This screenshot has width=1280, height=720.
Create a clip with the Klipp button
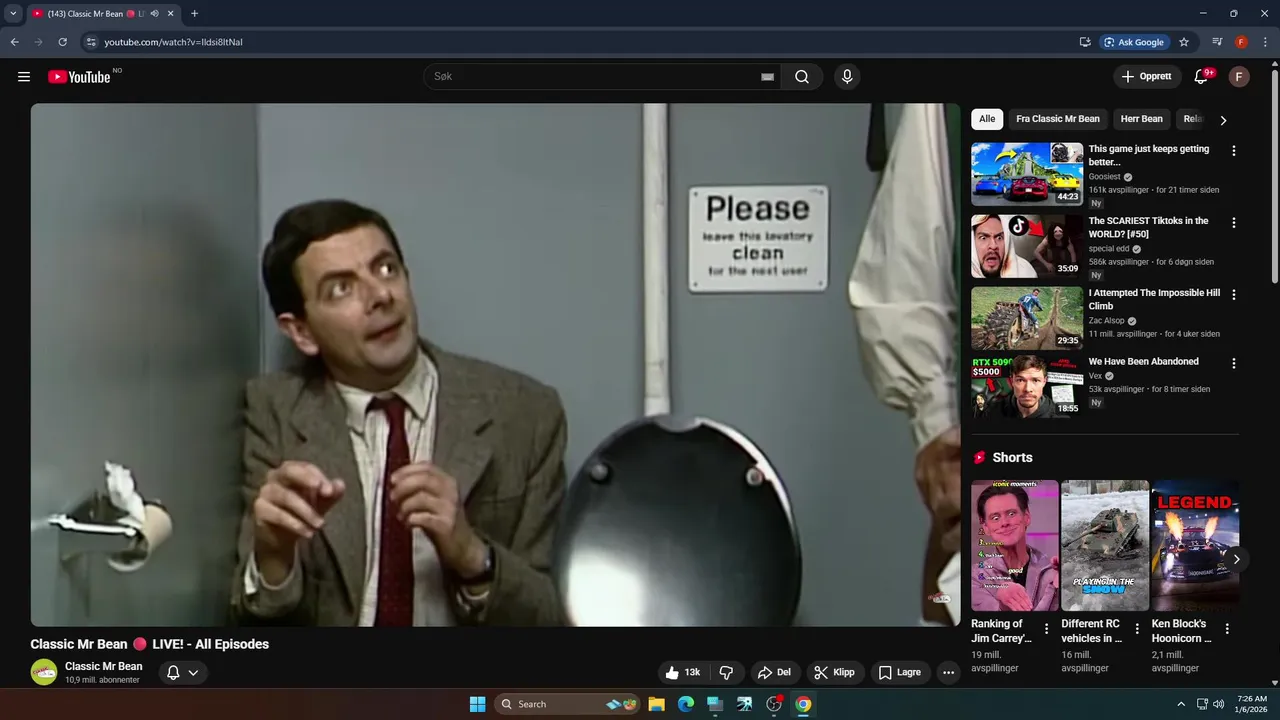click(835, 672)
